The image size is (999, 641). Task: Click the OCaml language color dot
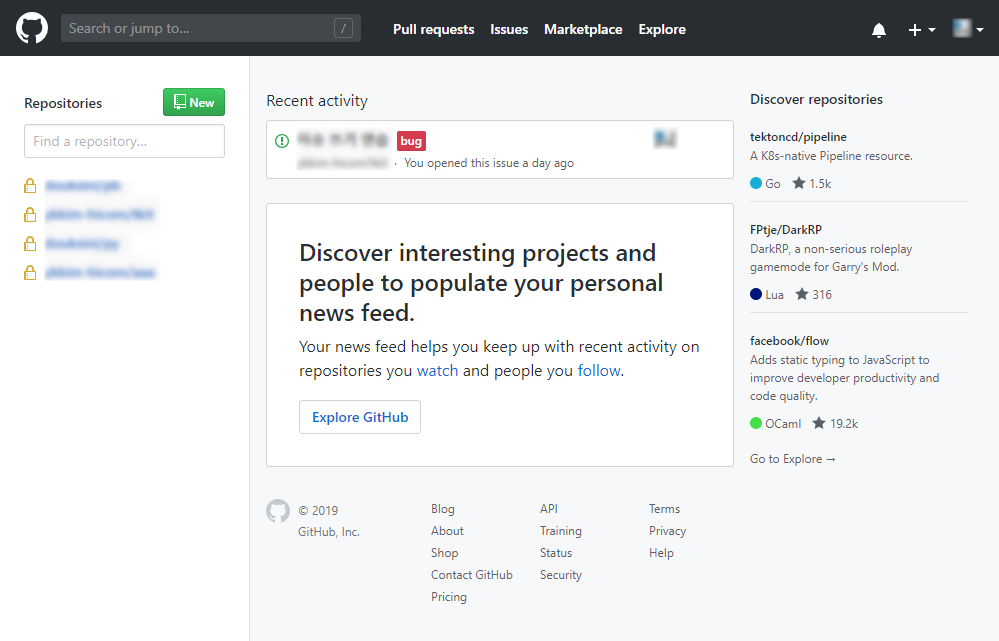[x=756, y=423]
